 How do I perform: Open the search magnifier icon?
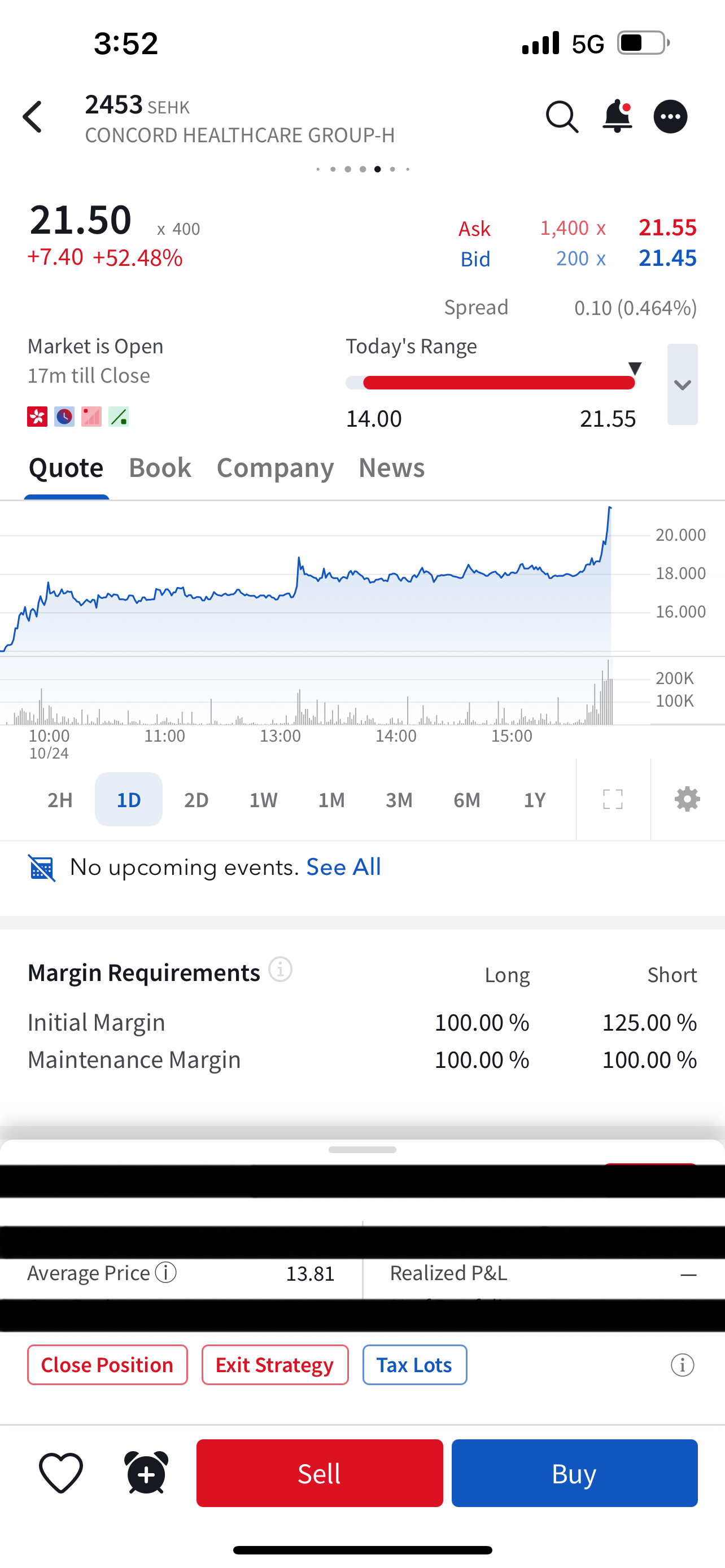(x=561, y=117)
